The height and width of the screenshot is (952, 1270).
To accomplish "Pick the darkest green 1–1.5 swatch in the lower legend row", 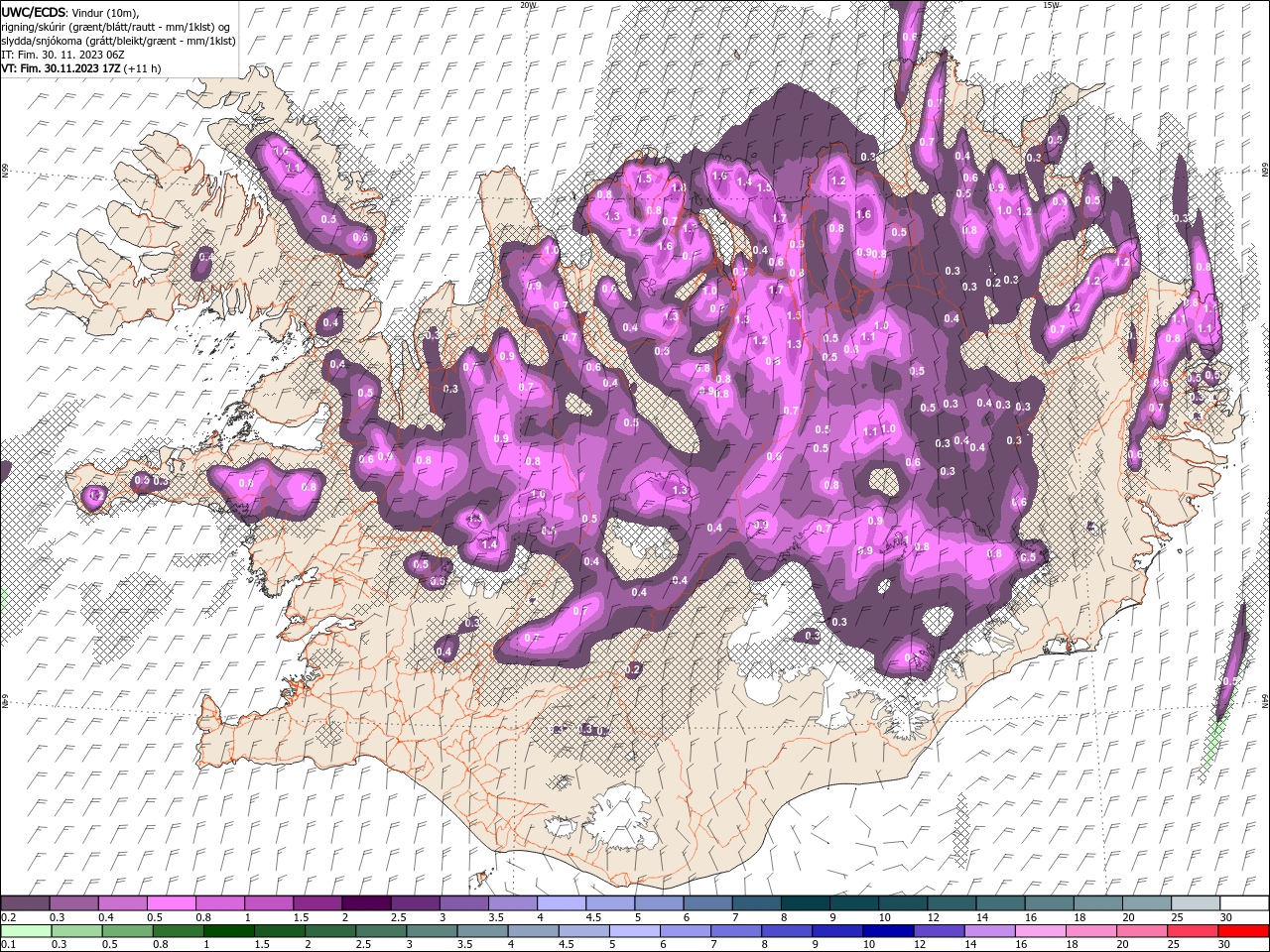I will point(229,931).
